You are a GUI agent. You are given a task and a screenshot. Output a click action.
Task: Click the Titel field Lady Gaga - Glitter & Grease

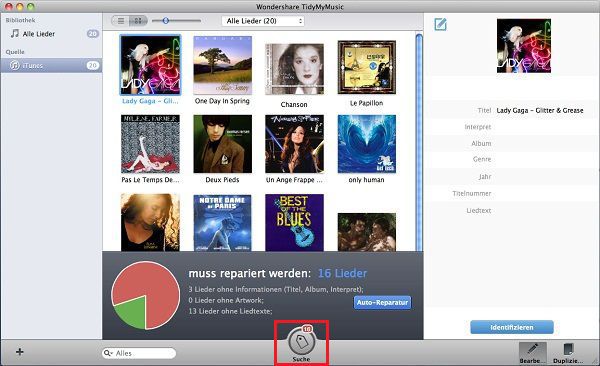540,110
